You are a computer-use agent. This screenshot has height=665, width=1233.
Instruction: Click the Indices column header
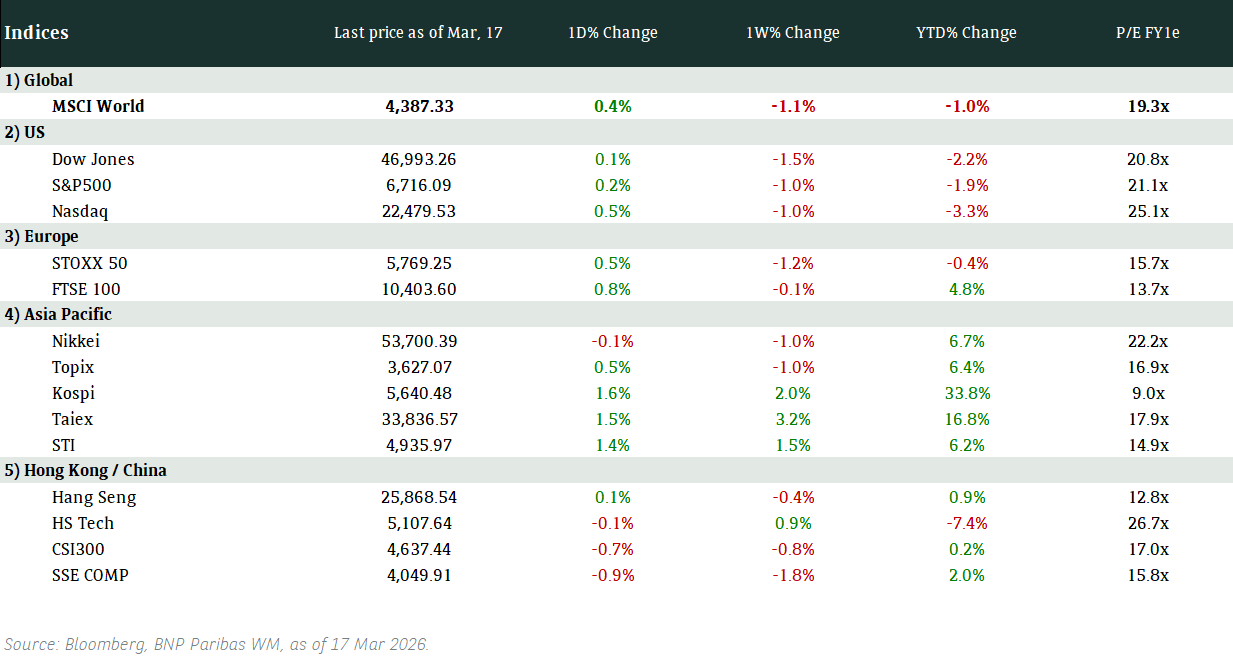[x=36, y=33]
